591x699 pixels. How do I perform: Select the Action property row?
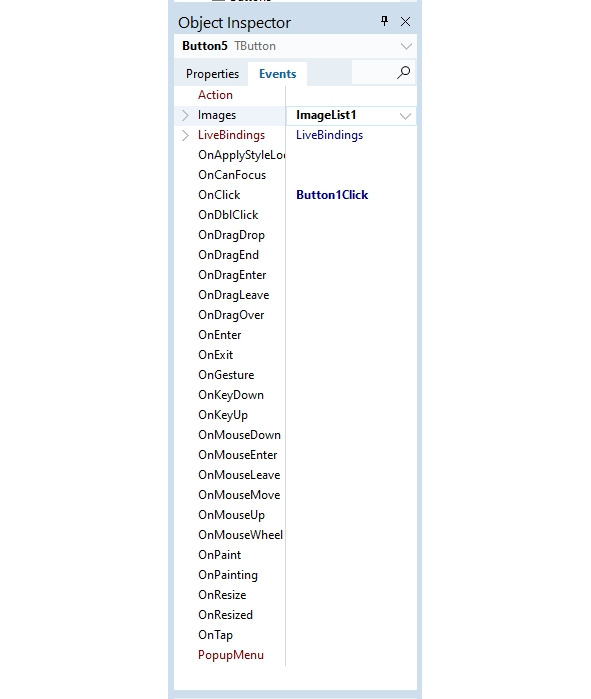coord(296,95)
